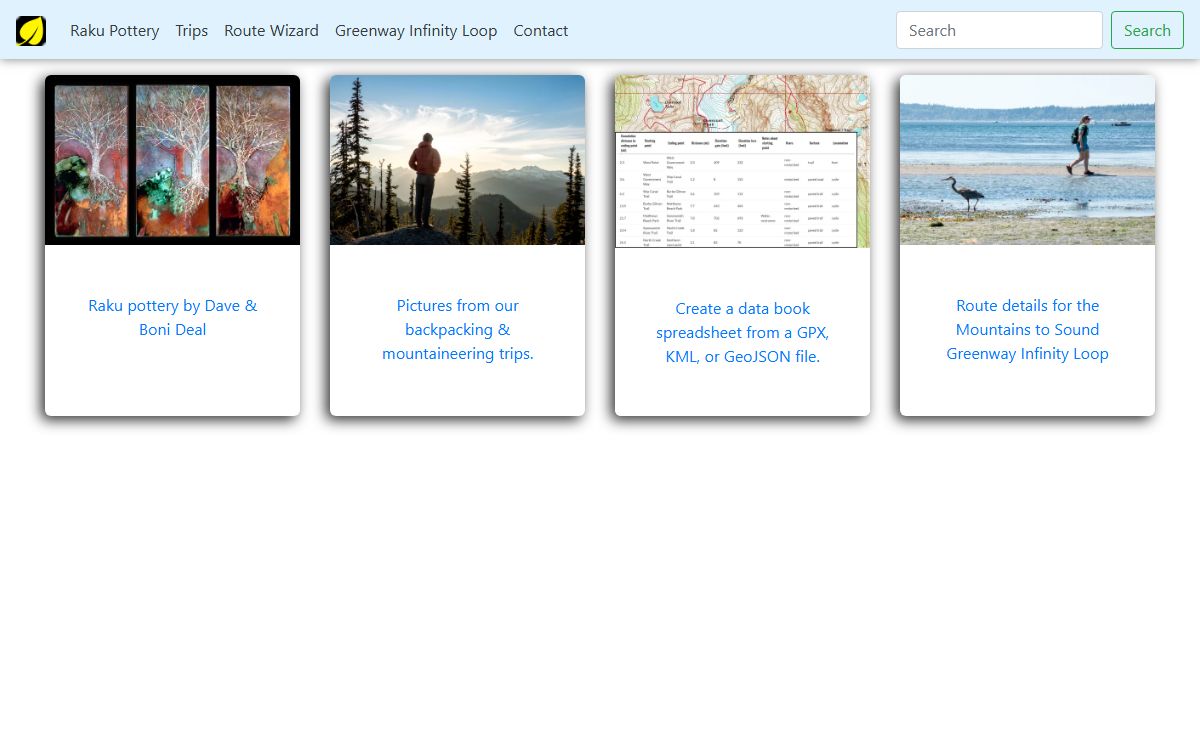
Task: Click the yellow leaf logo icon
Action: [31, 31]
